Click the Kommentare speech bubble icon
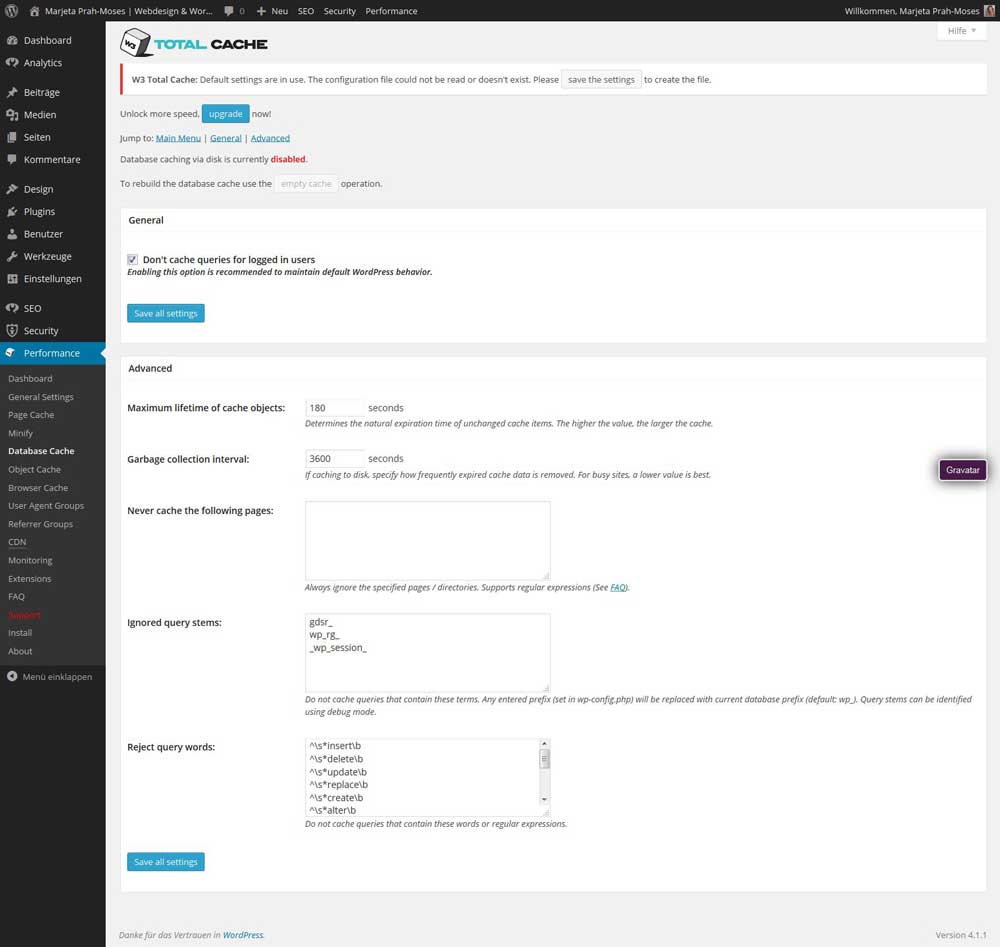This screenshot has height=947, width=1000. pos(12,159)
